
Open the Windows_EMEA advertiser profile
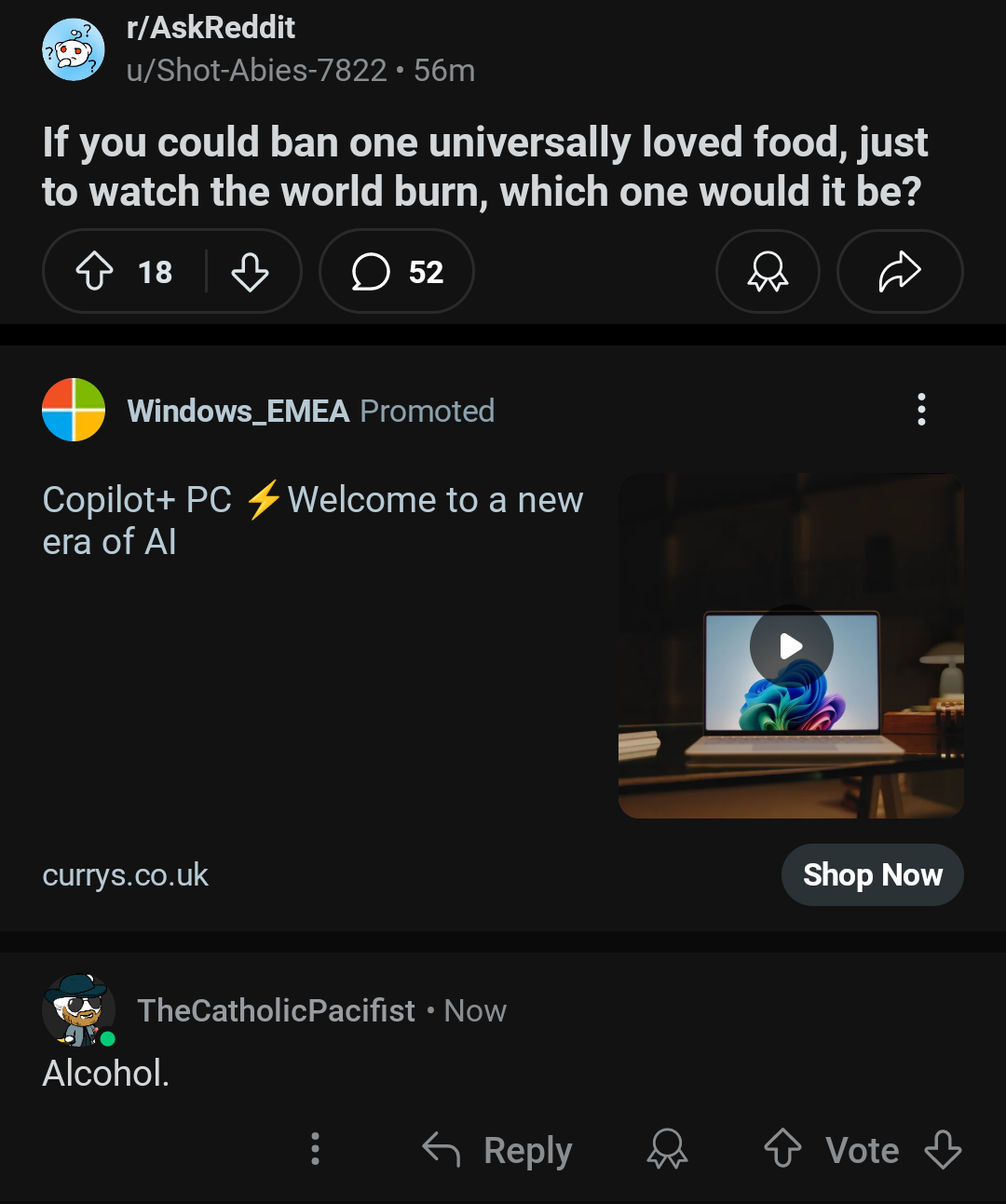[238, 411]
